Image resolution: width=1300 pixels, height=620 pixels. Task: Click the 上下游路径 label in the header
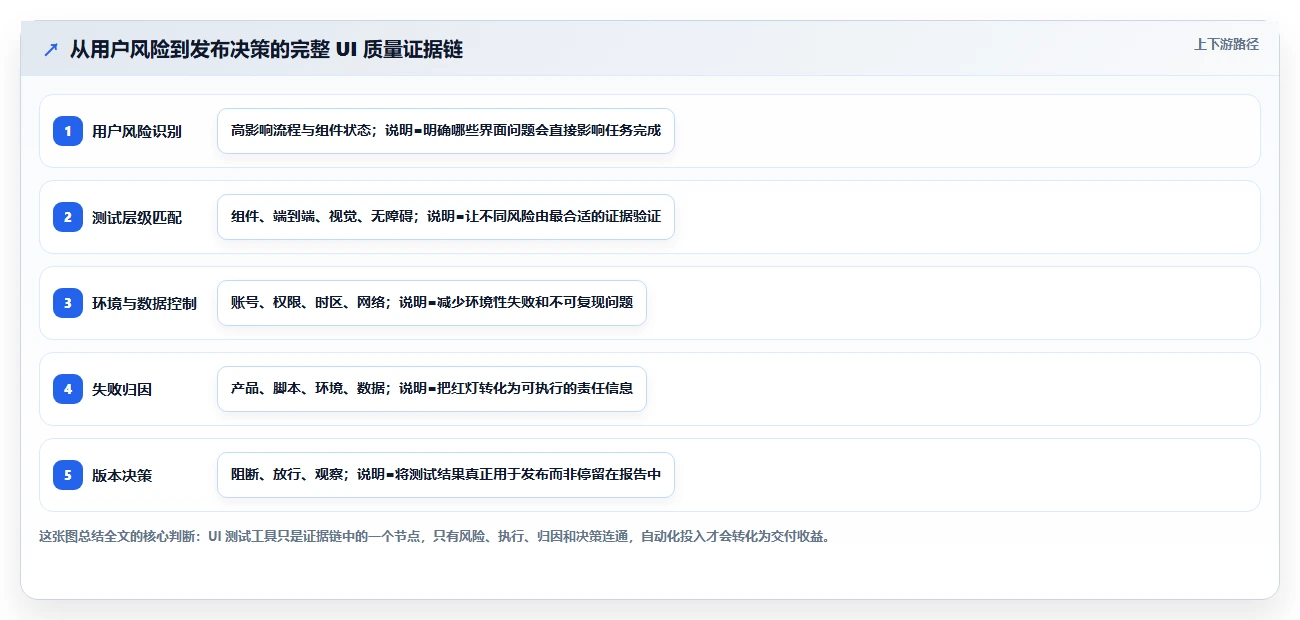click(x=1226, y=44)
